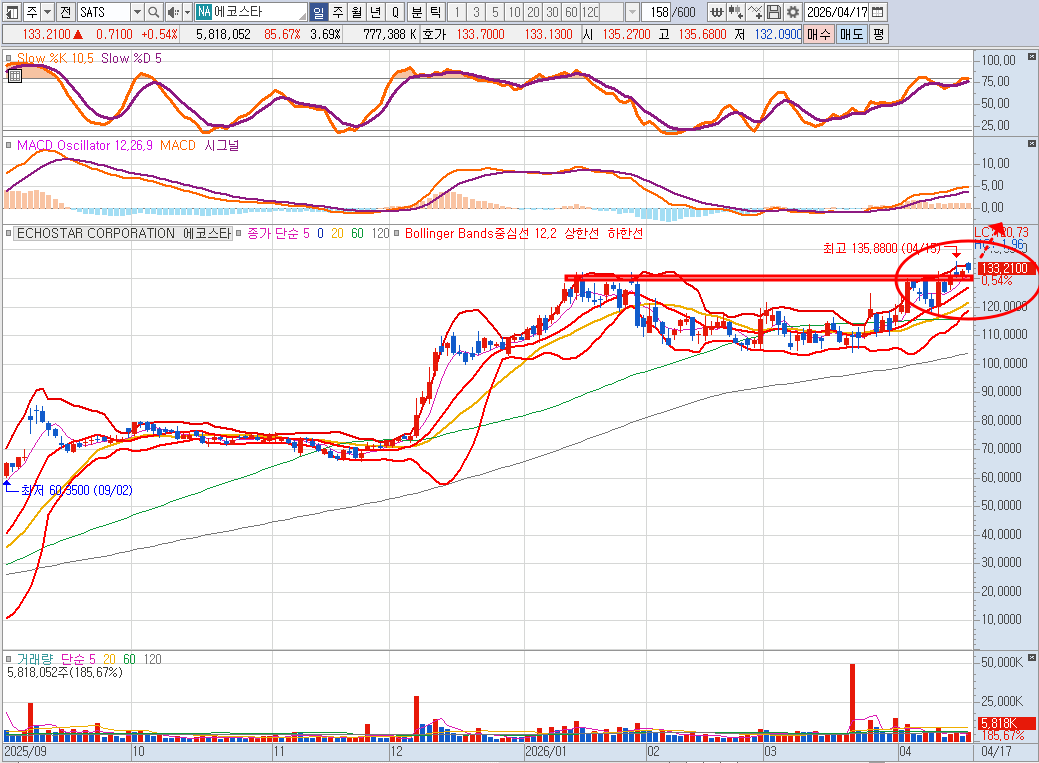Select the tick (틱) chart tab
The height and width of the screenshot is (763, 1039).
point(435,12)
